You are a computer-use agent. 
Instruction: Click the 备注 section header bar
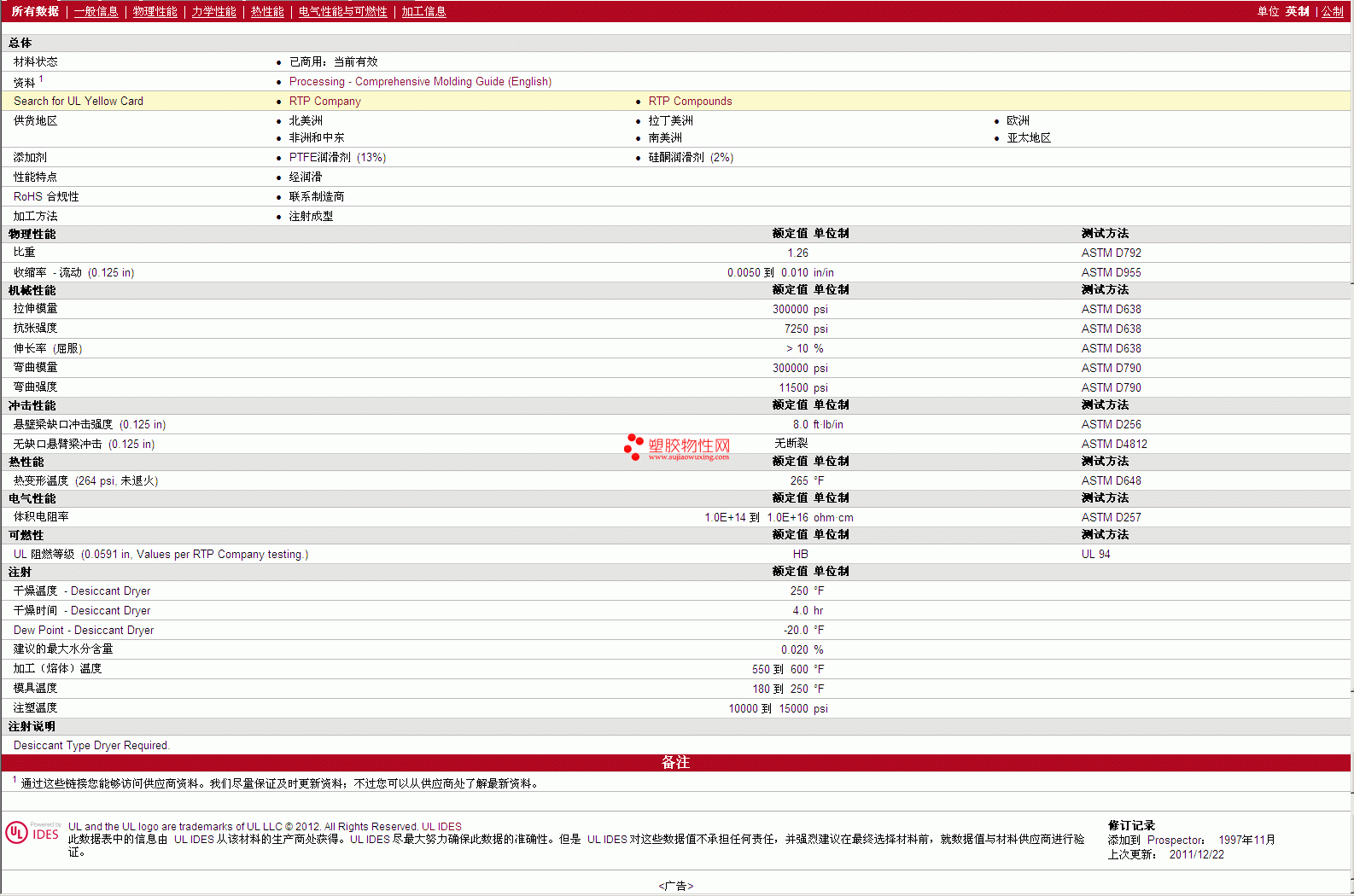pyautogui.click(x=676, y=762)
